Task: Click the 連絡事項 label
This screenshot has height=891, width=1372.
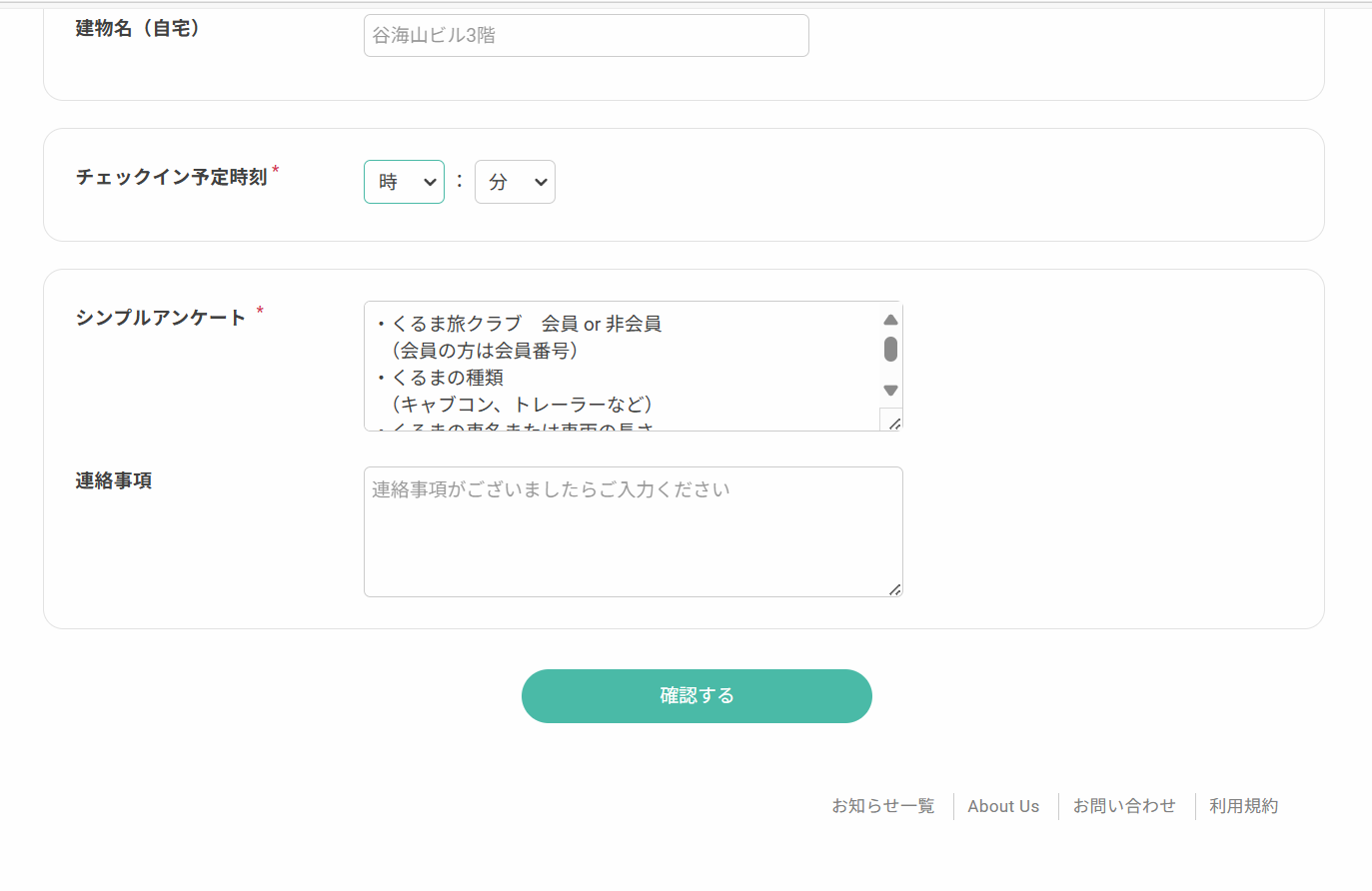Action: (114, 480)
